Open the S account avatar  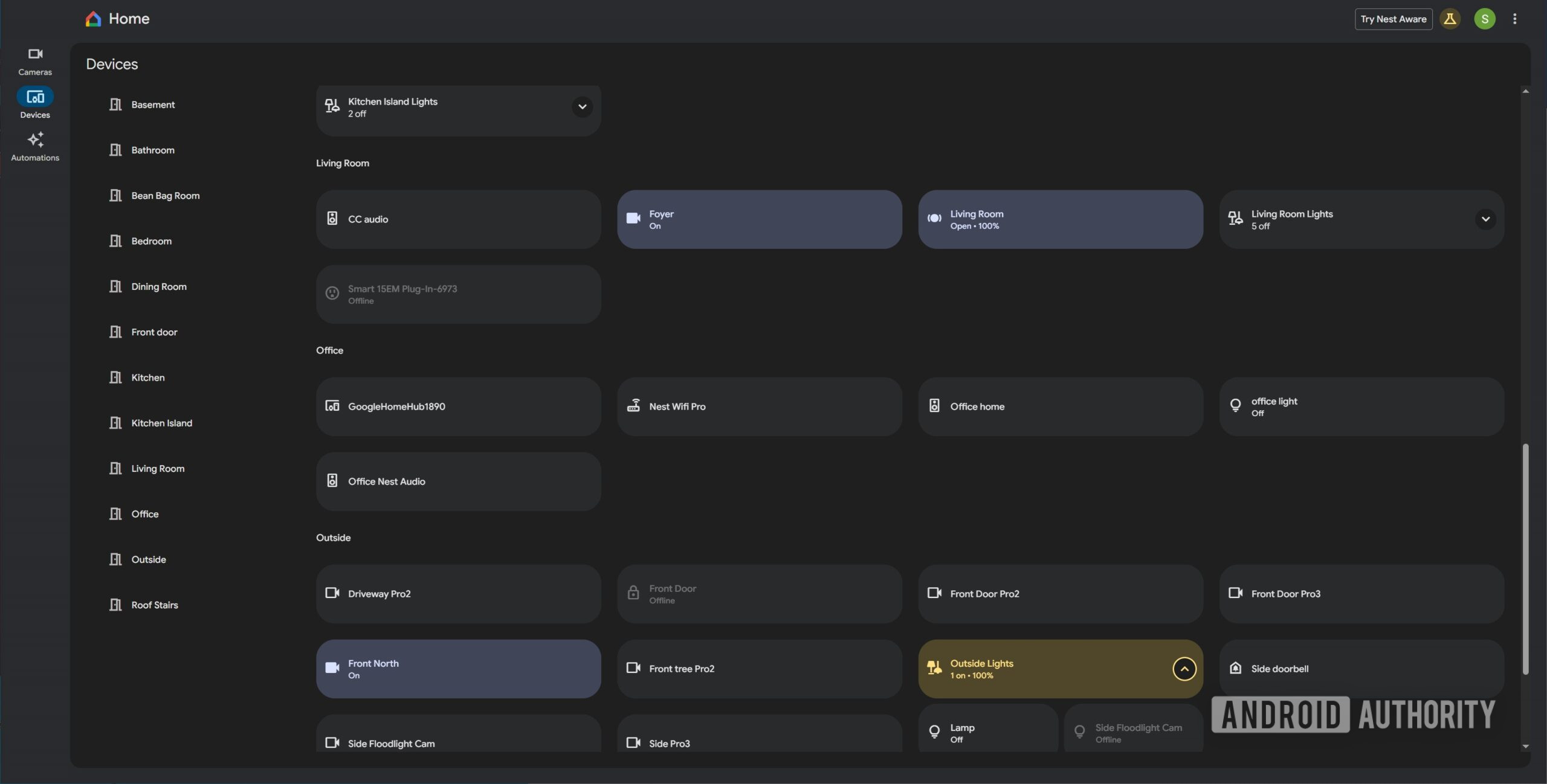point(1485,19)
